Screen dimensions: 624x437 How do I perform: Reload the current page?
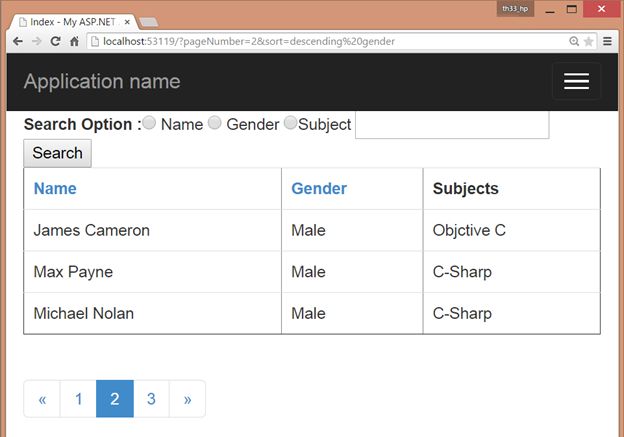tap(56, 42)
